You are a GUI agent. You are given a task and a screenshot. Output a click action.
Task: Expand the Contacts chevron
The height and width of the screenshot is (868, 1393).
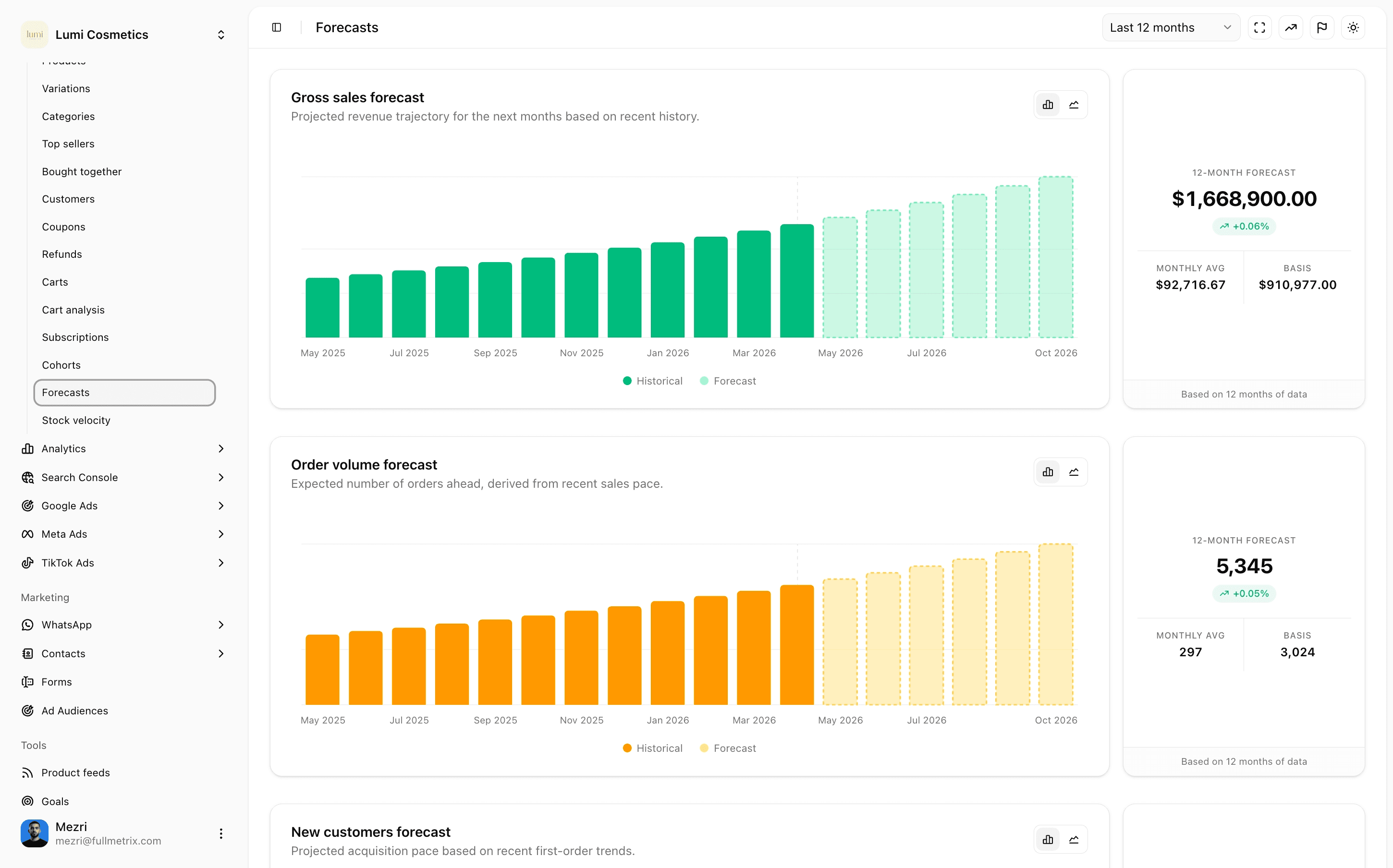point(221,653)
